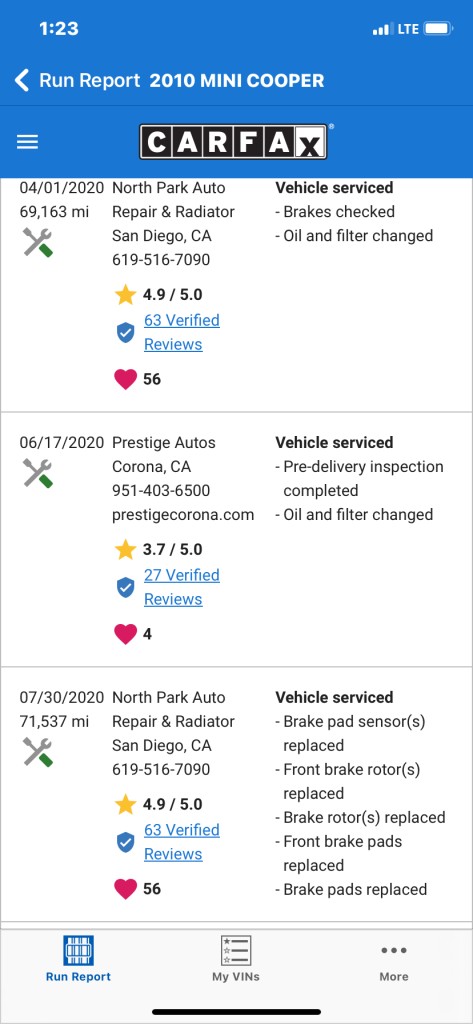Tap the CARFAX logo
Viewport: 473px width, 1024px height.
(x=233, y=142)
